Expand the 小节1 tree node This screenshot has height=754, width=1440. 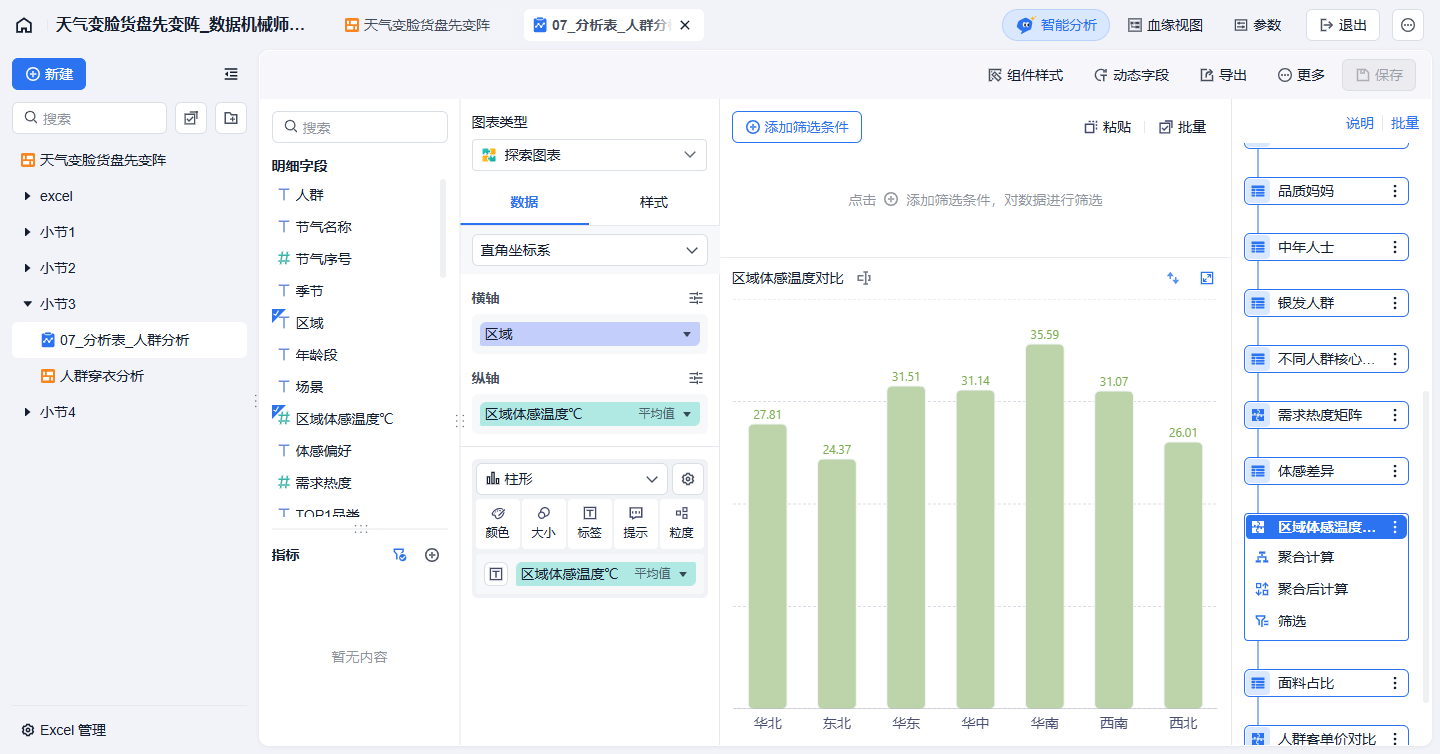pyautogui.click(x=27, y=232)
